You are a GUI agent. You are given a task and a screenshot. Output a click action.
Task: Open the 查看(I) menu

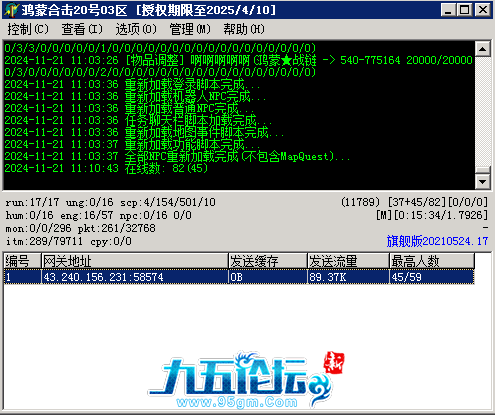pos(82,29)
